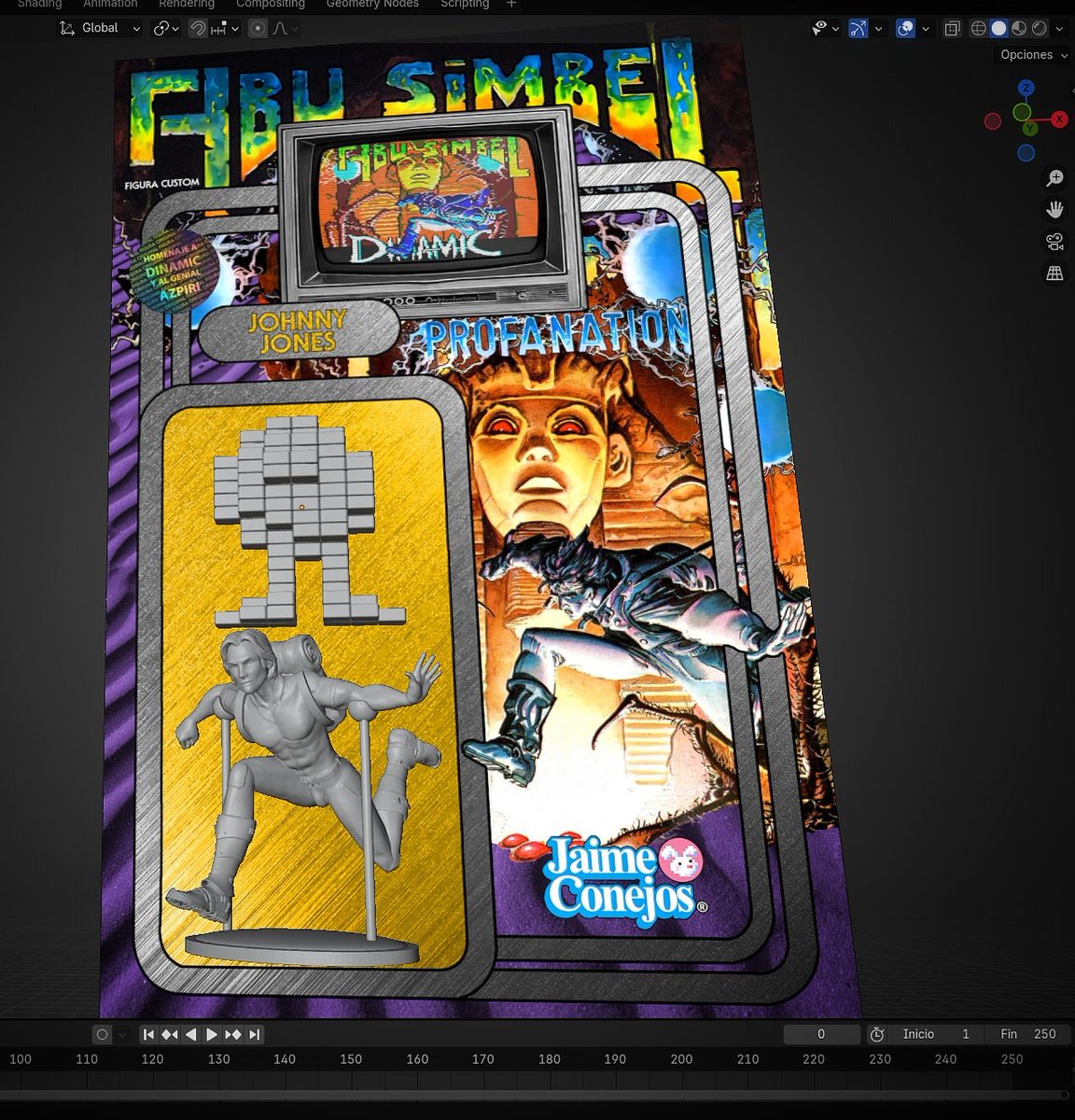
Task: Toggle the snapping magnet
Action: click(x=197, y=28)
